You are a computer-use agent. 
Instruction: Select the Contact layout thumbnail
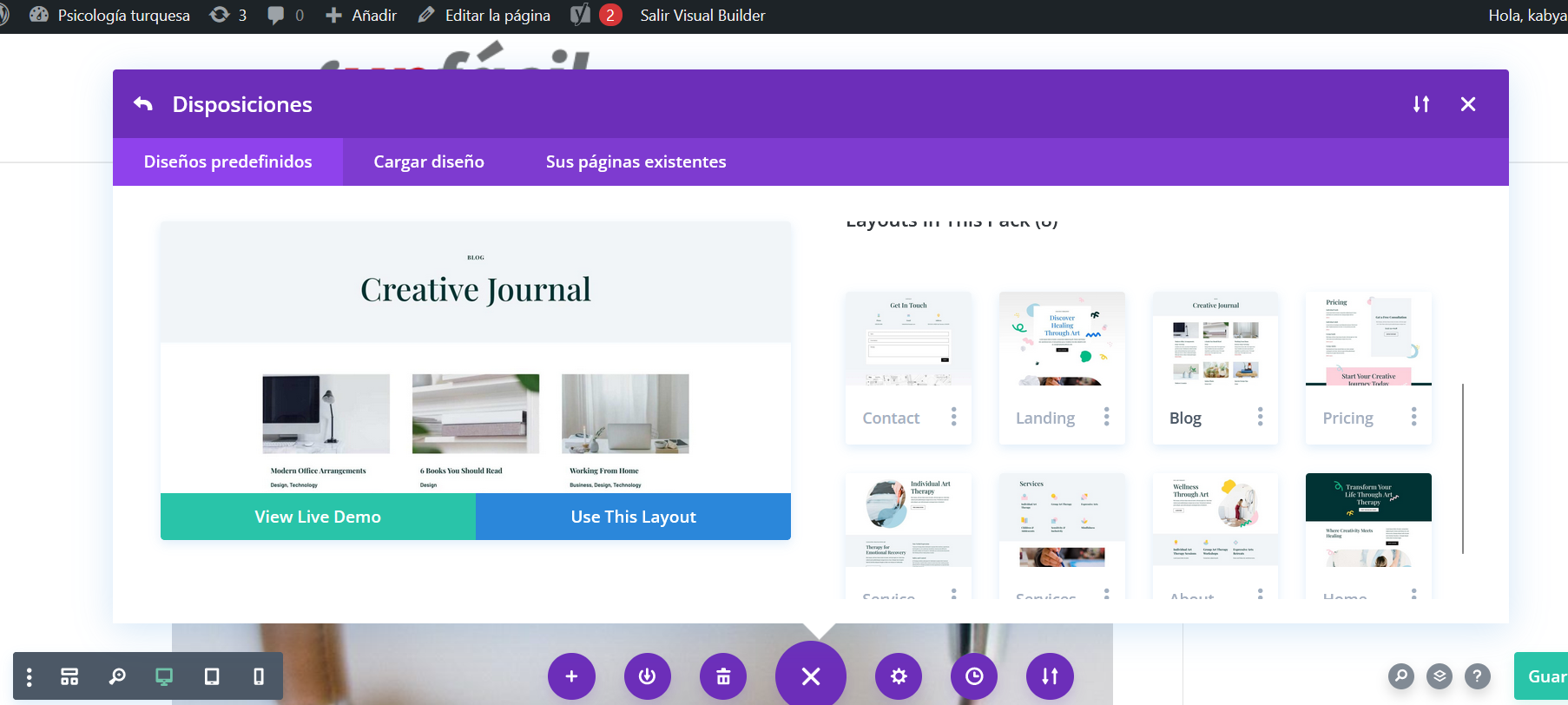pyautogui.click(x=908, y=339)
